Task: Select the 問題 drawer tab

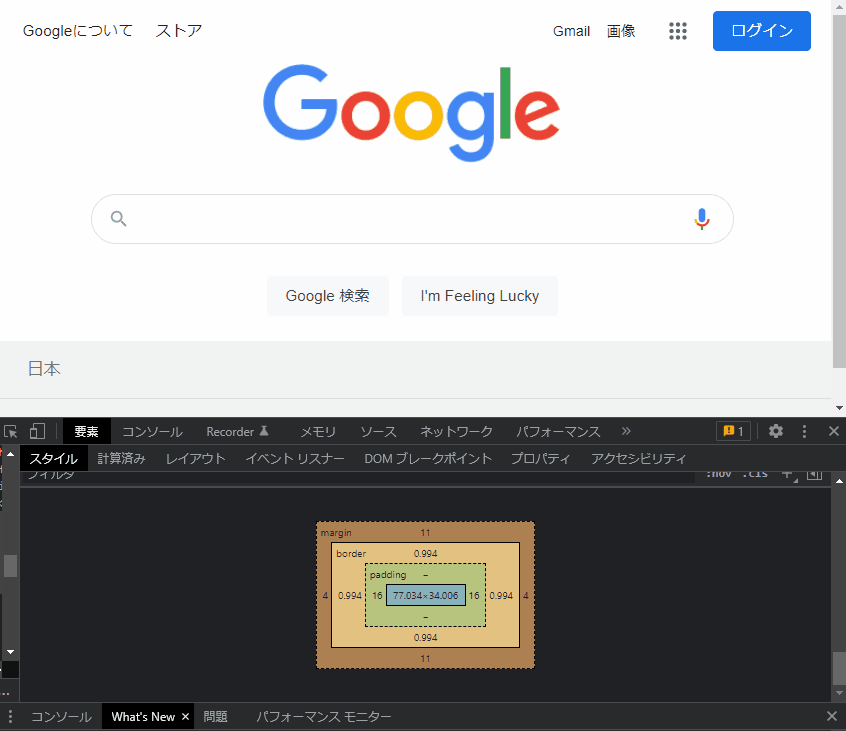Action: click(x=215, y=716)
